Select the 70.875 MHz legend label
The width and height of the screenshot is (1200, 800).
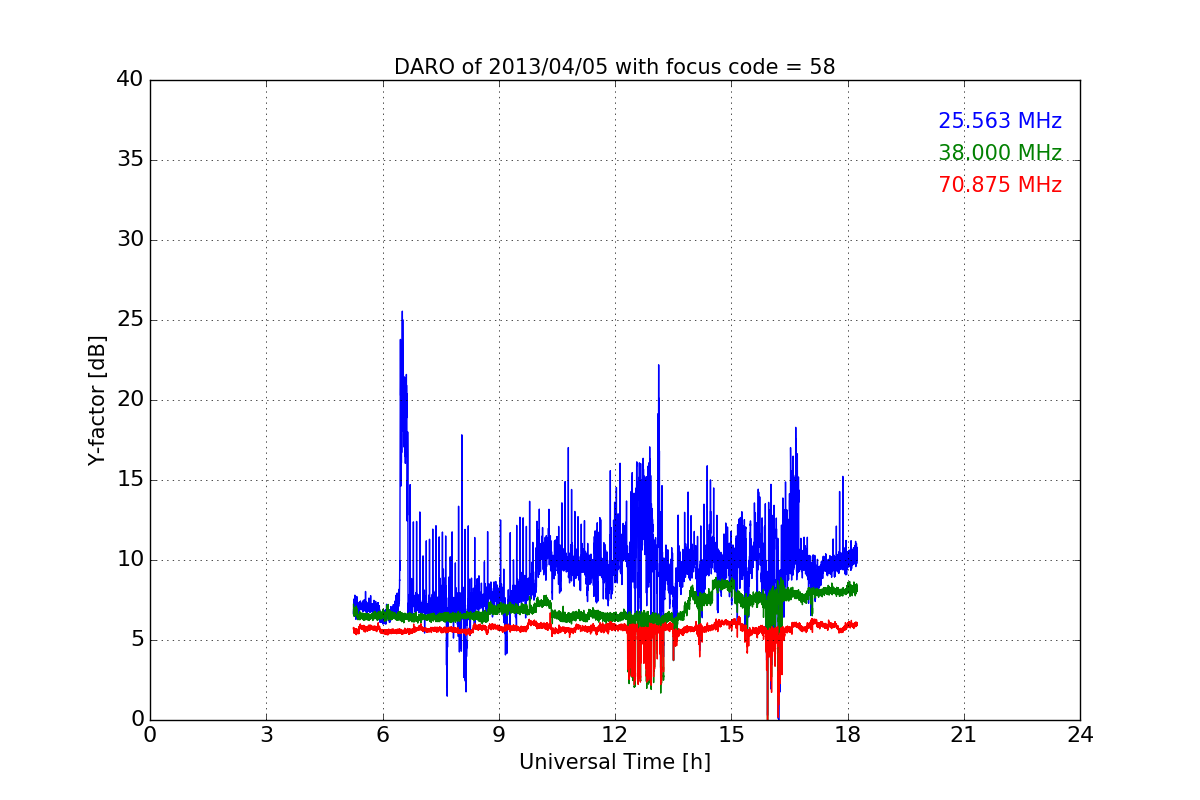click(x=1000, y=185)
